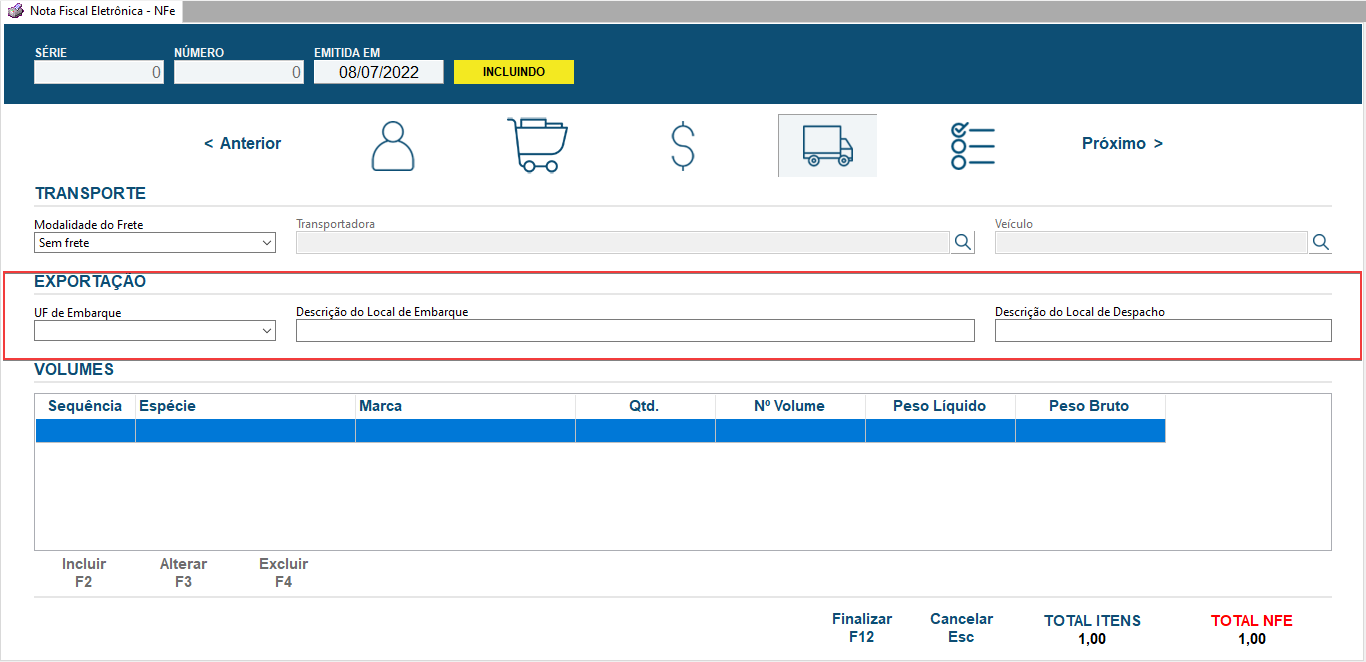Advance with Próximo >
The height and width of the screenshot is (662, 1366).
click(1122, 144)
